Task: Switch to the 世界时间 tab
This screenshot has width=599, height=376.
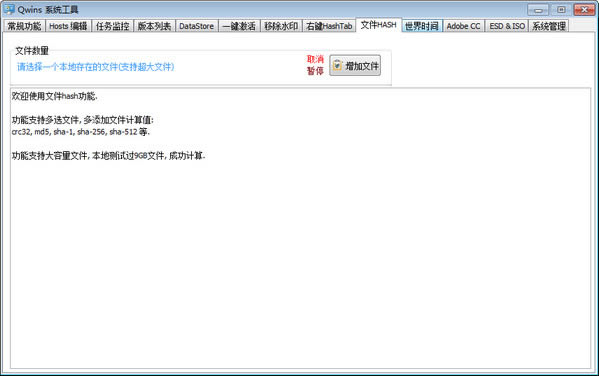Action: [422, 26]
